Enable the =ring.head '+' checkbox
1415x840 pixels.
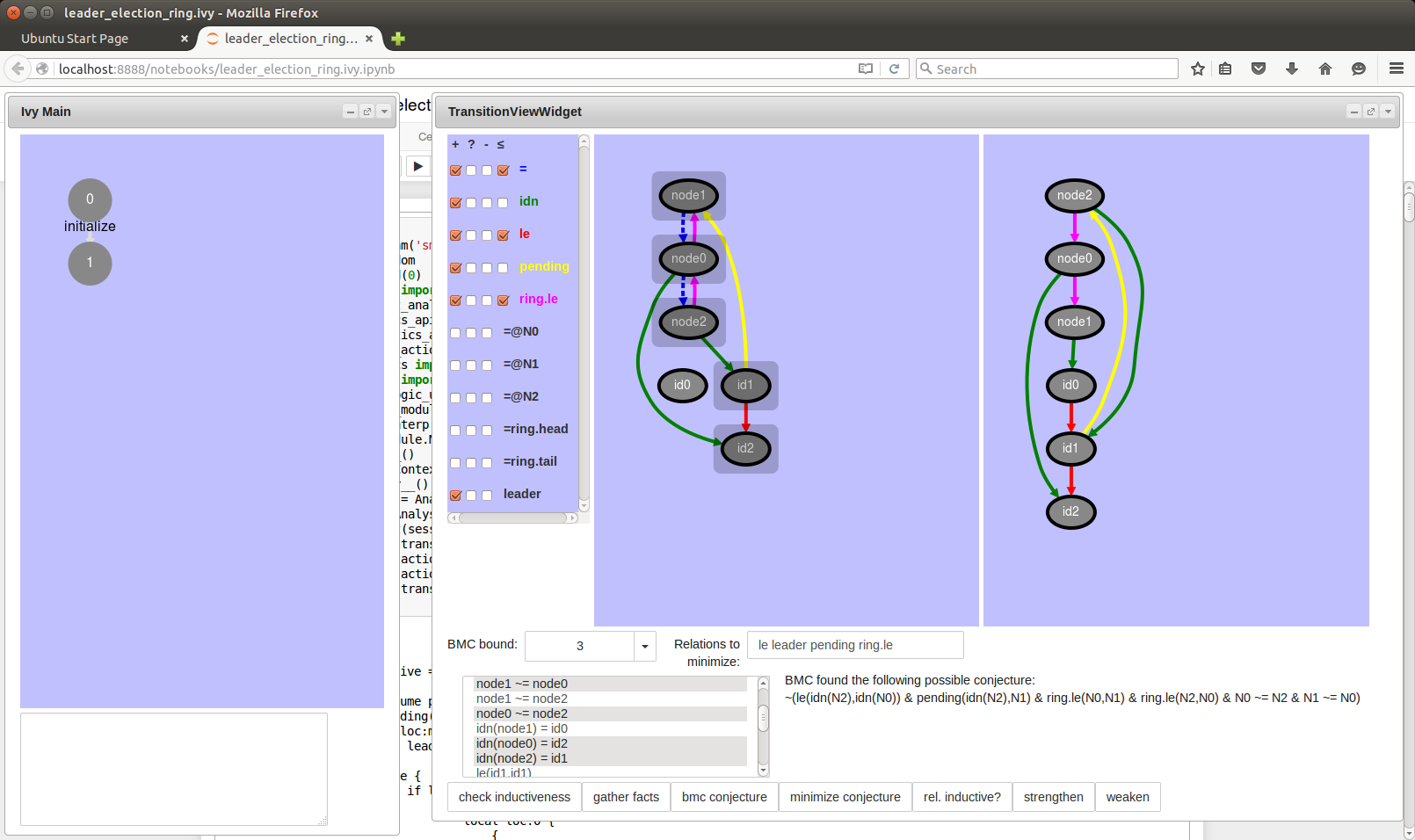coord(455,431)
